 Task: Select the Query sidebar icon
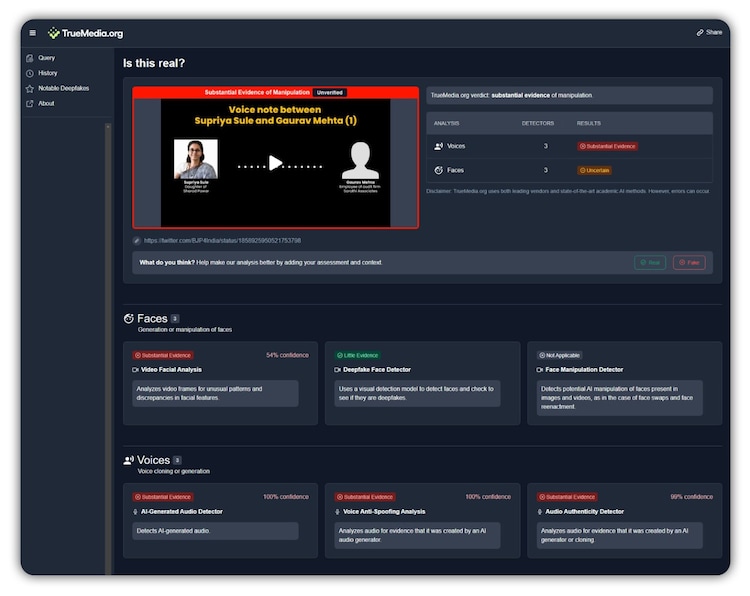point(29,58)
